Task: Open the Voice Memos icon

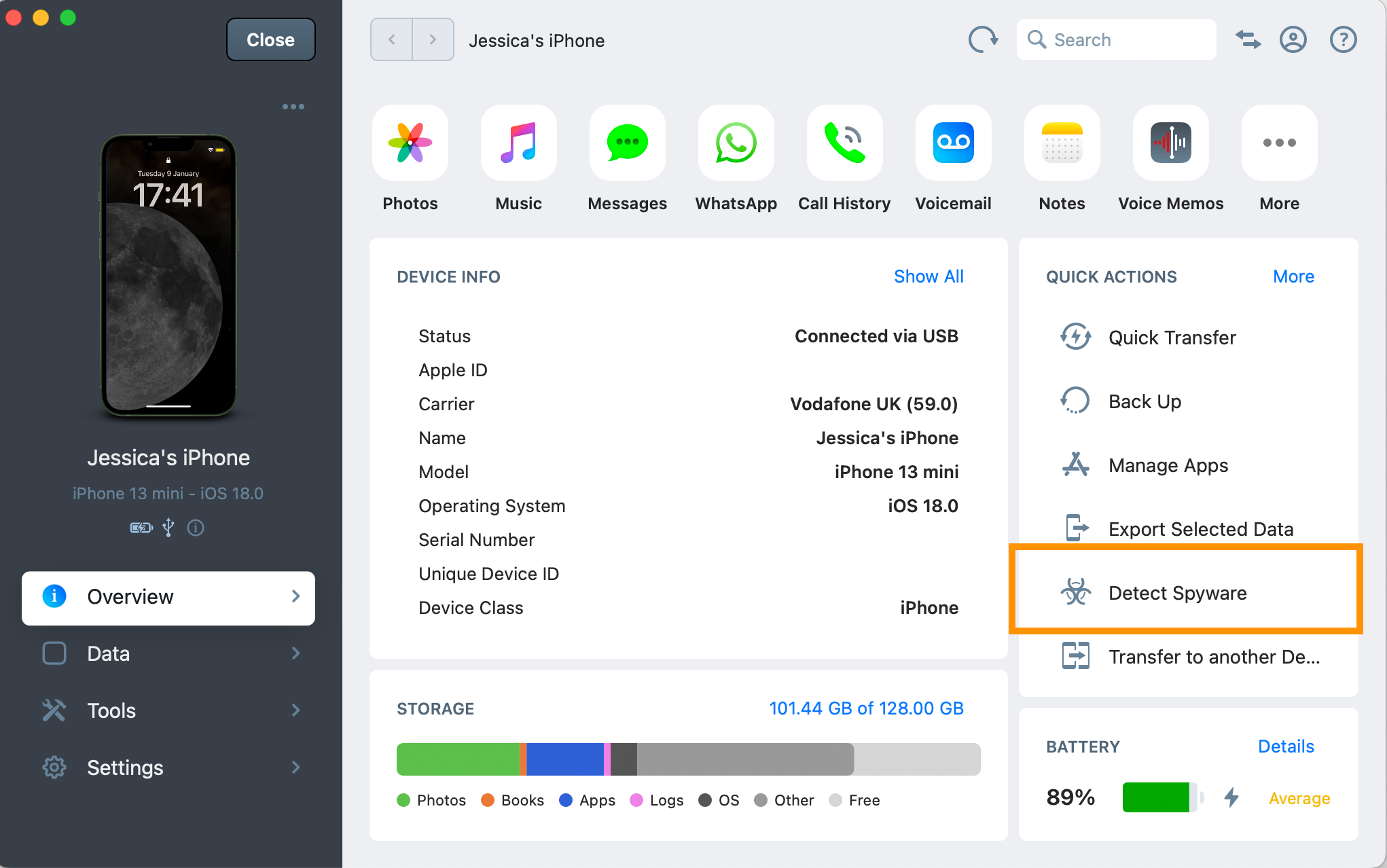Action: 1171,143
